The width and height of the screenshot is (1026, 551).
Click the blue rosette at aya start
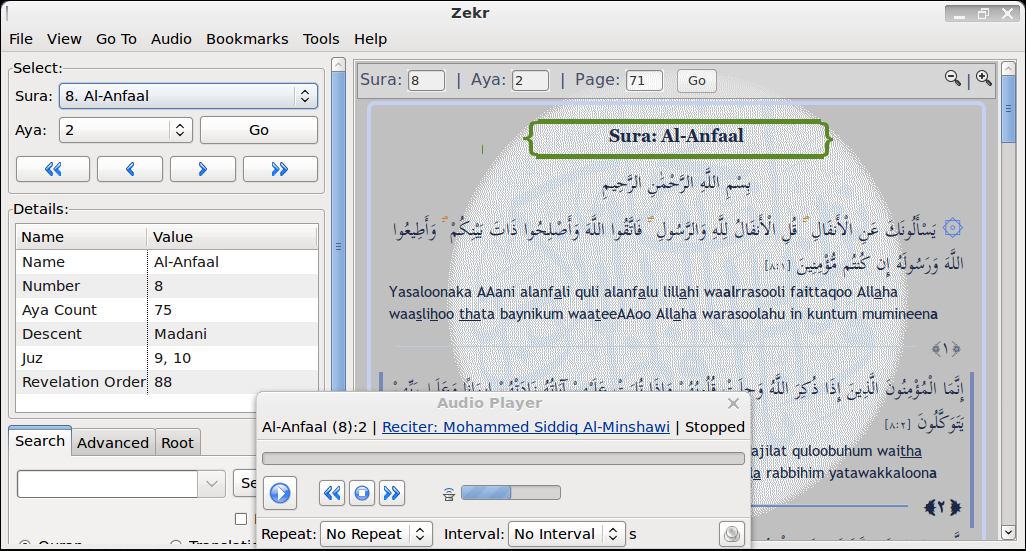click(x=953, y=228)
